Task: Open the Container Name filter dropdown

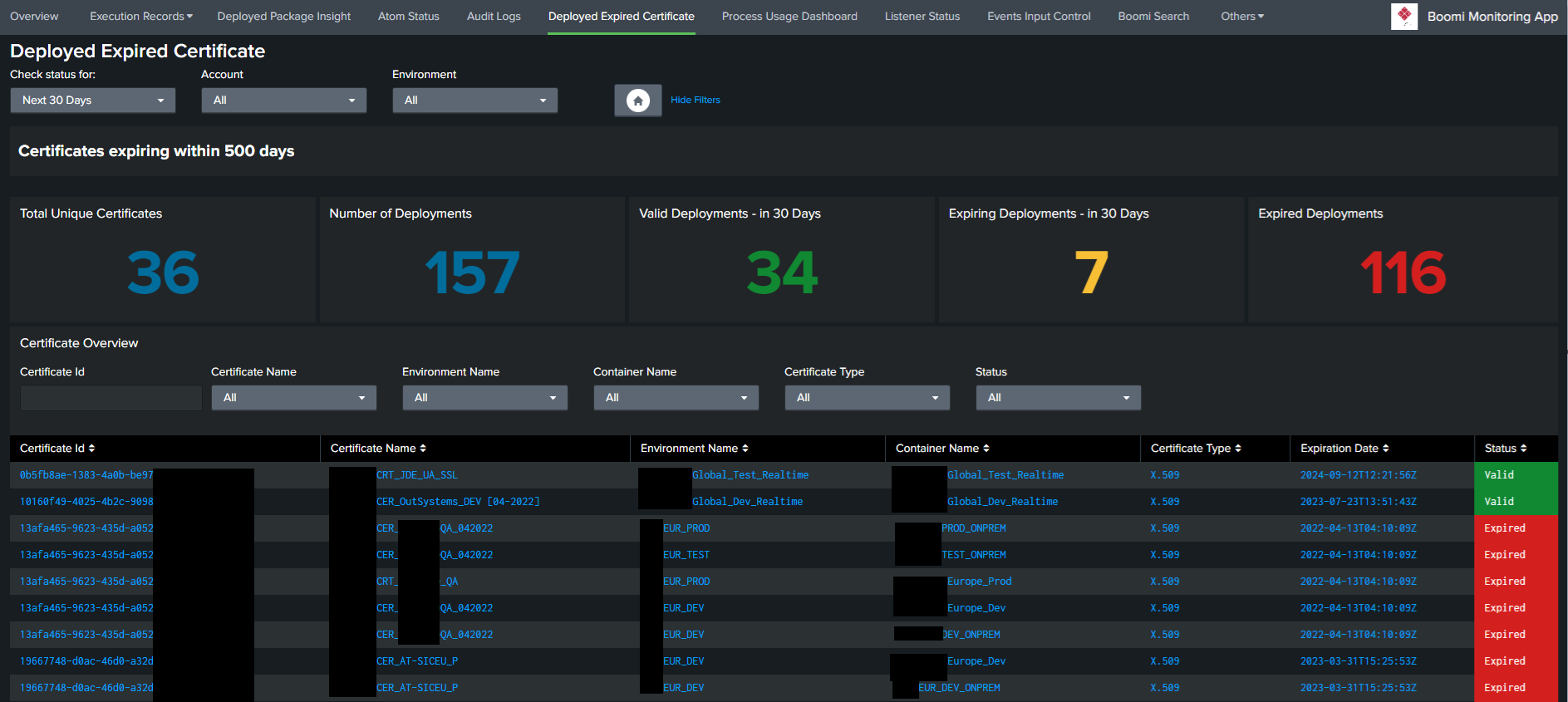Action: pos(676,398)
